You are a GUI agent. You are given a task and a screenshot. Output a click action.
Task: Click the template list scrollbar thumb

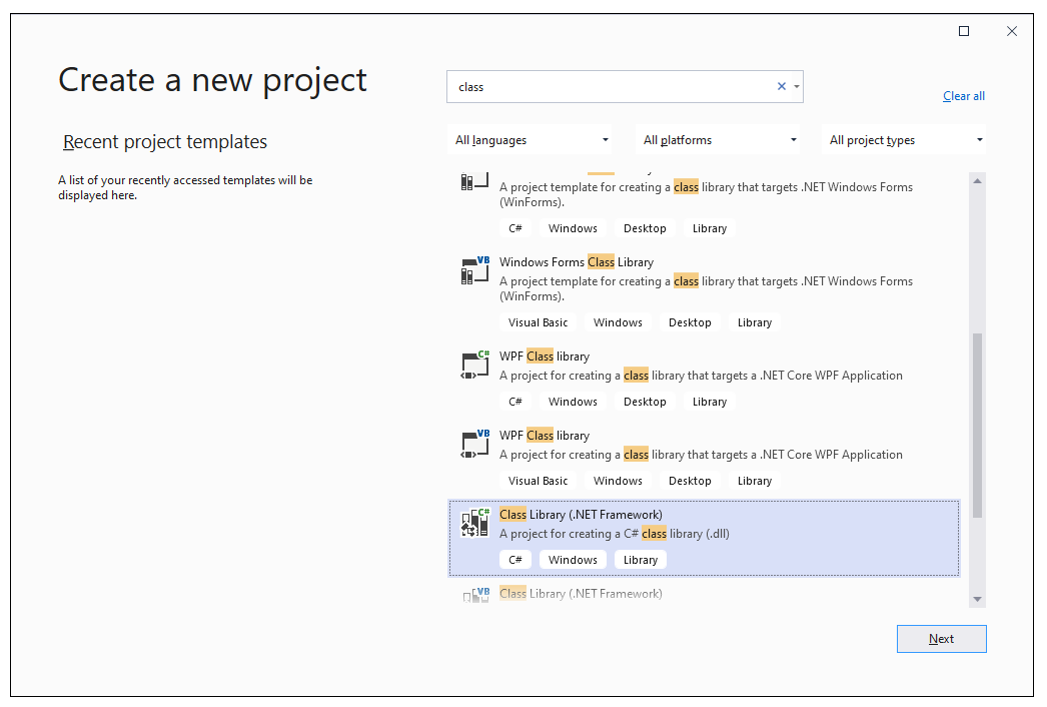click(x=978, y=425)
